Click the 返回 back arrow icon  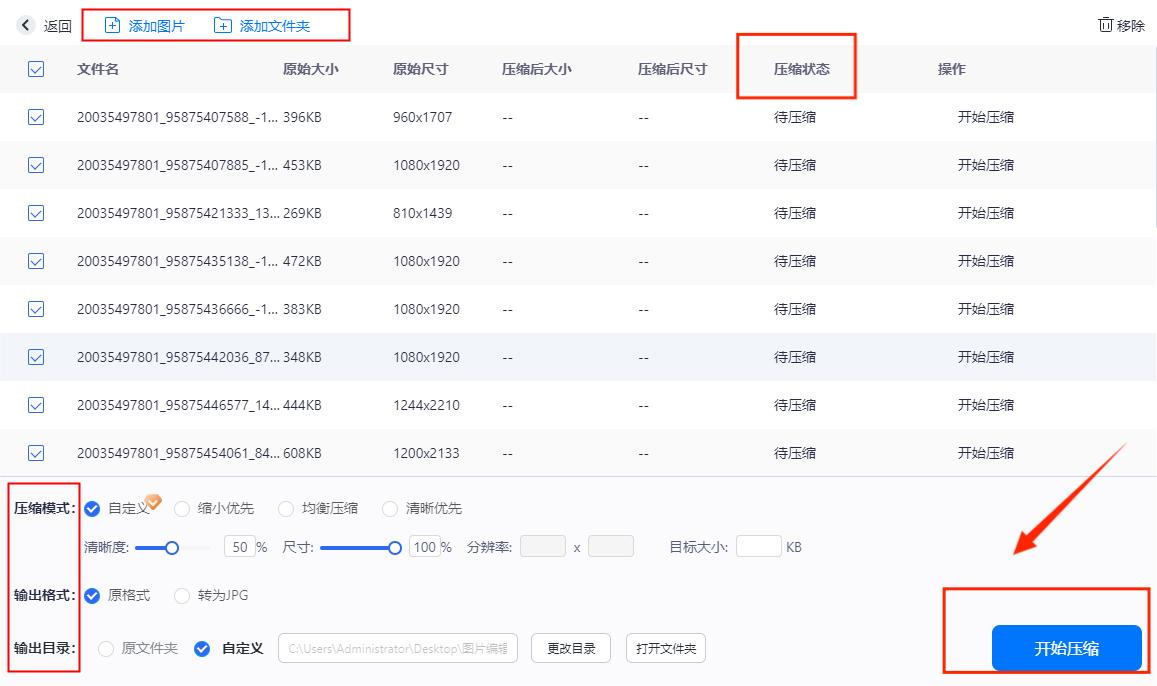[25, 25]
